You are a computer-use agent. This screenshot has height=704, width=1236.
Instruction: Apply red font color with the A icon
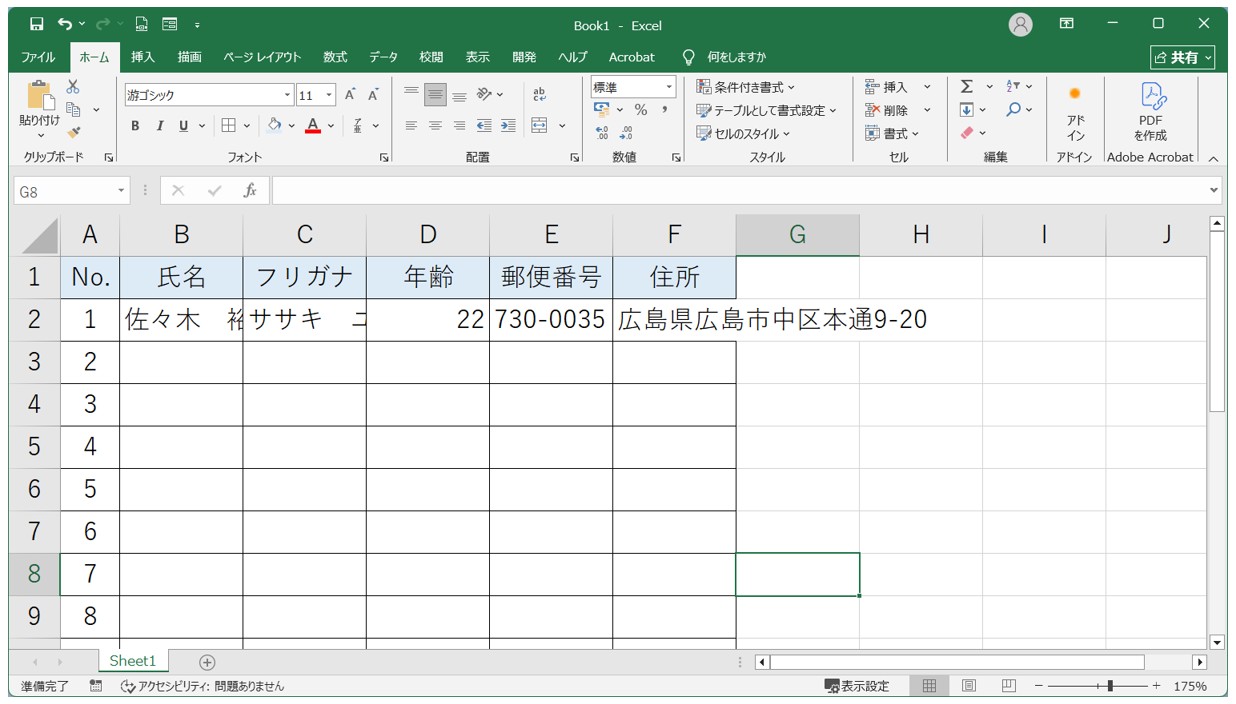tap(313, 126)
